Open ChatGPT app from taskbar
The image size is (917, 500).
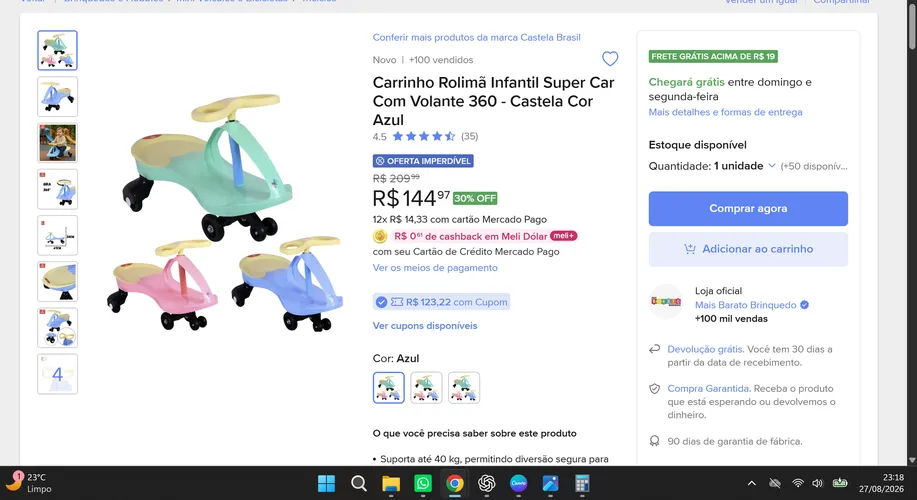(487, 484)
